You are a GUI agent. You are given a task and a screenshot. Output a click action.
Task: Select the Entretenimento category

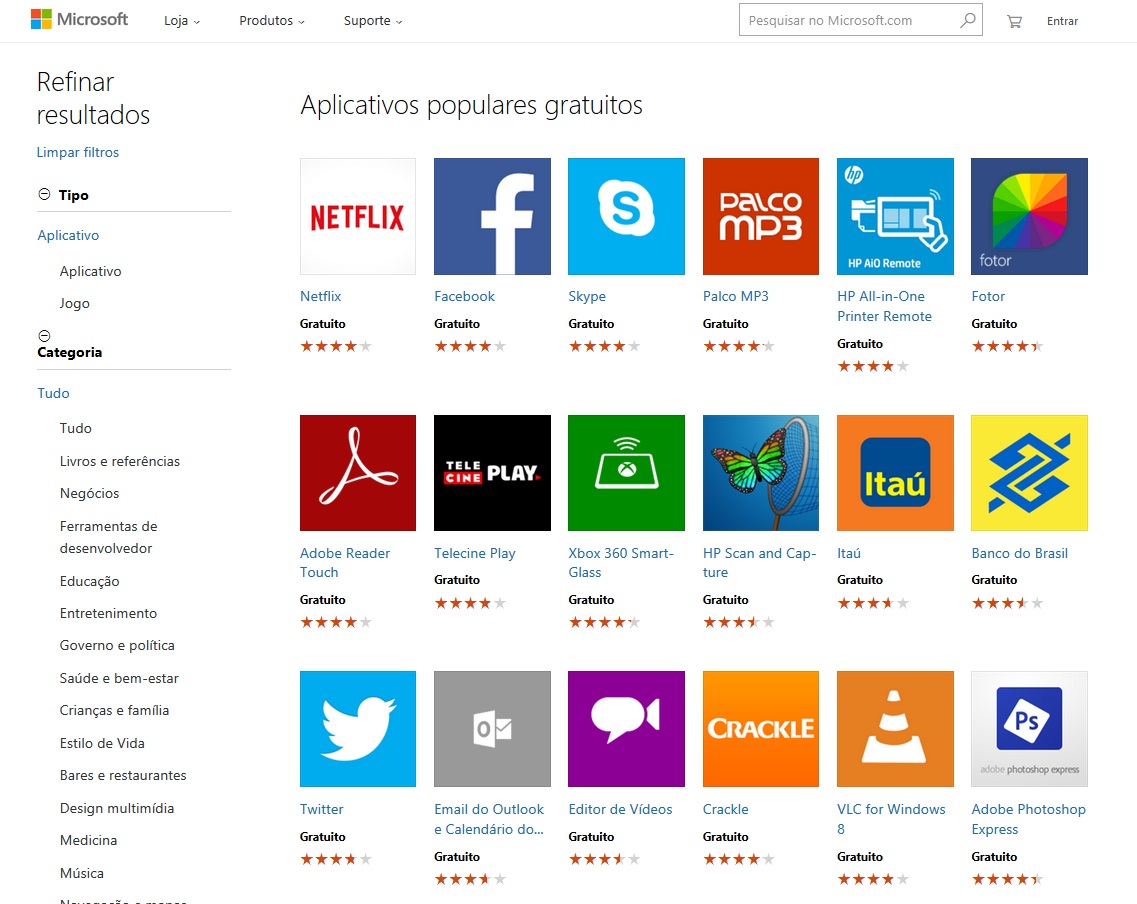pos(108,613)
